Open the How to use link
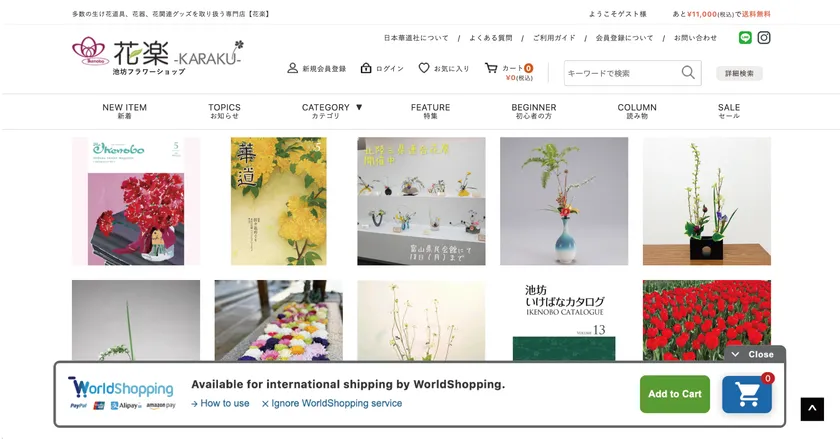840x439 pixels. coord(220,404)
